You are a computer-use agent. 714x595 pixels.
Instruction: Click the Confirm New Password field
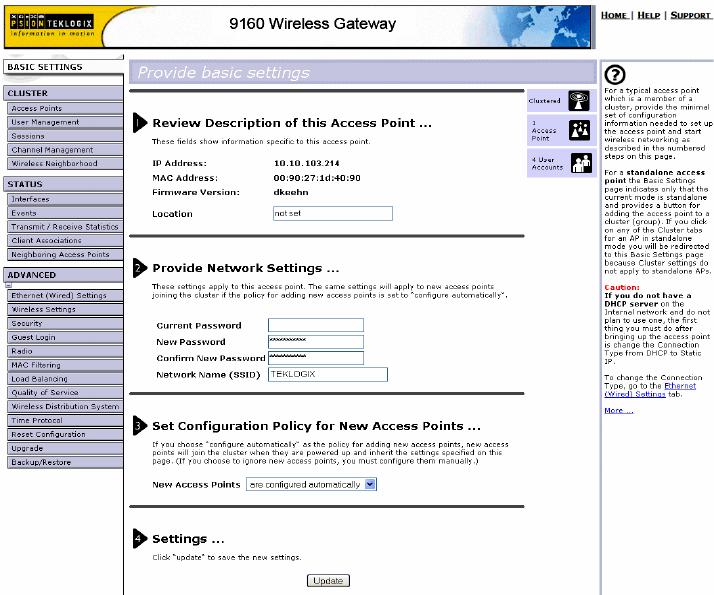point(316,358)
